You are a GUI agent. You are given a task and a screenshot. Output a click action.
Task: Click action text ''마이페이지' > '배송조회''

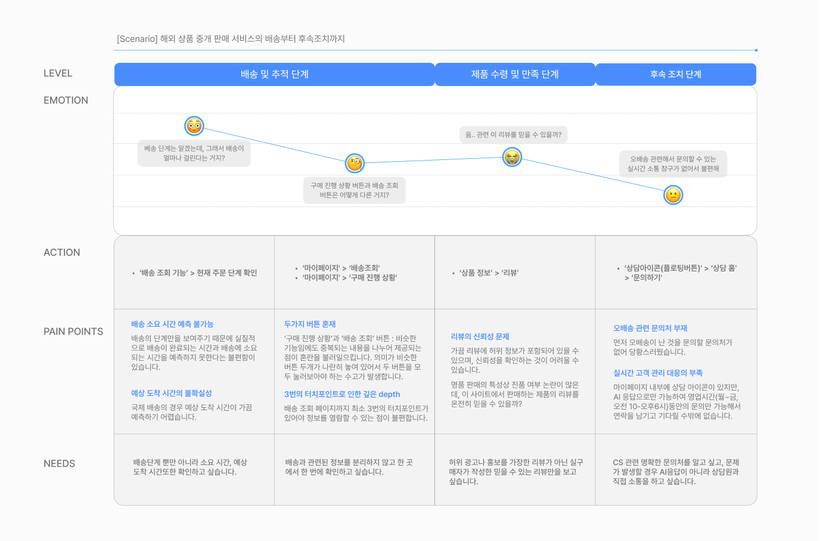[x=341, y=268]
